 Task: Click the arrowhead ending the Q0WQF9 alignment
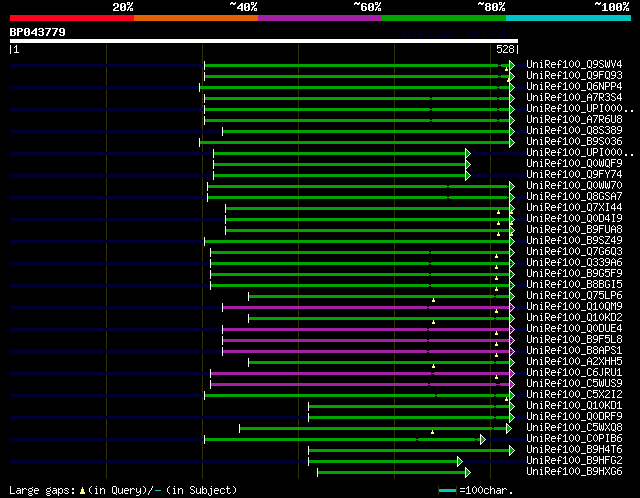(x=468, y=165)
